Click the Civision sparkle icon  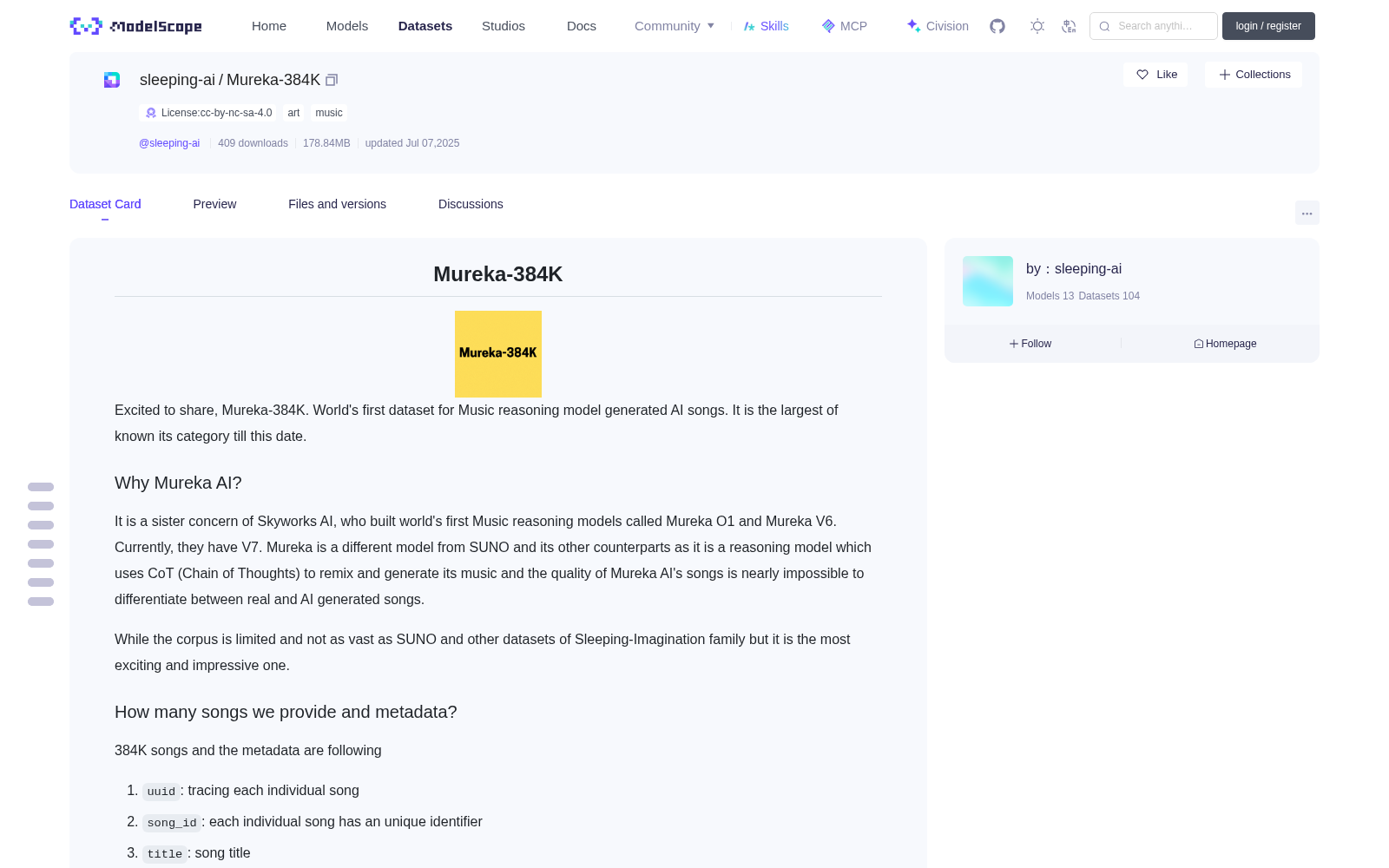point(913,26)
